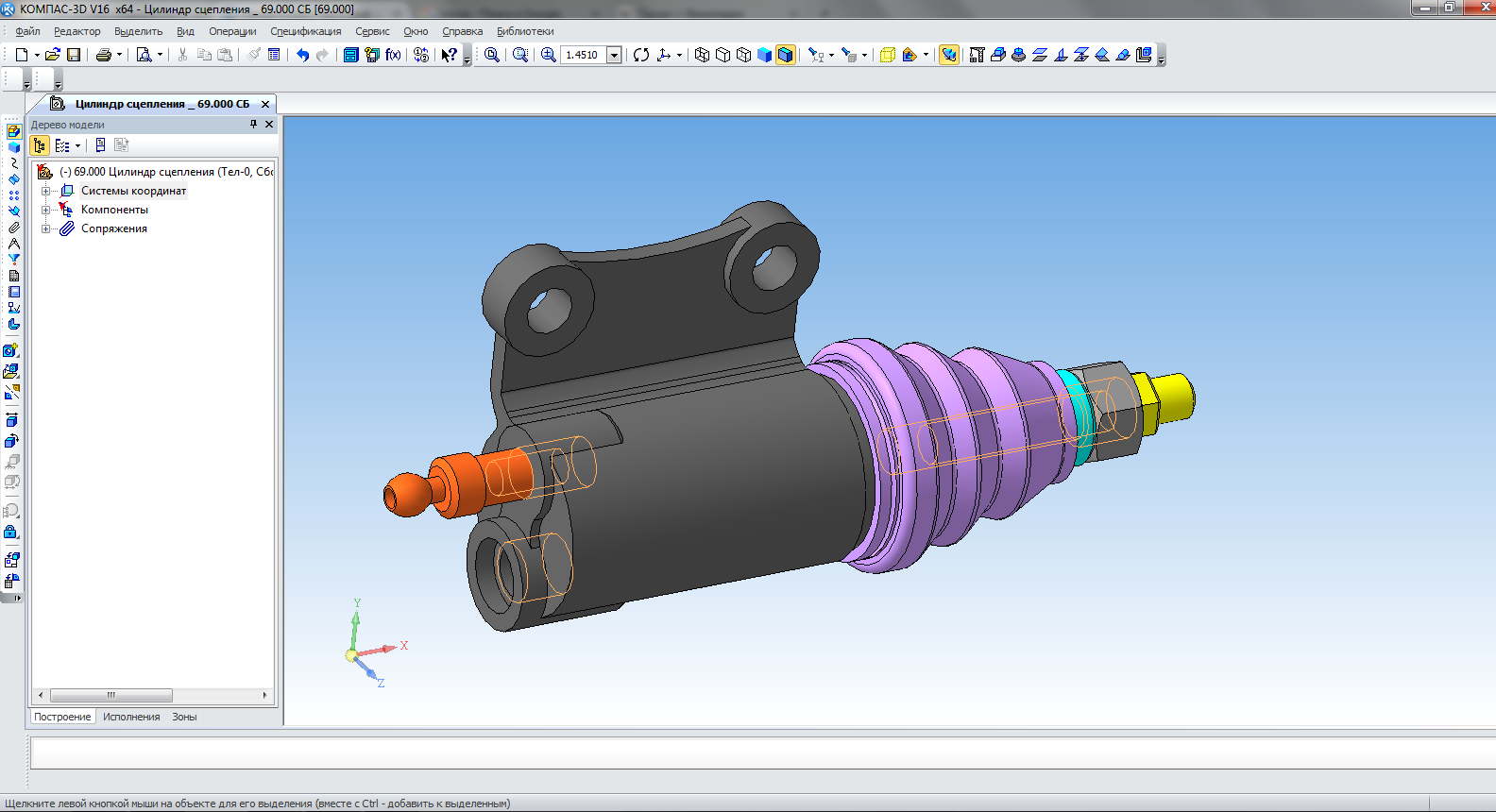Toggle perspective projection view
The height and width of the screenshot is (812, 1496).
(887, 55)
